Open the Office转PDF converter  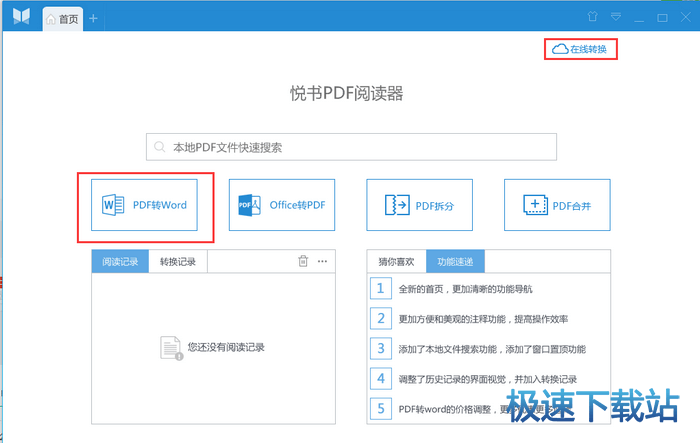point(282,205)
